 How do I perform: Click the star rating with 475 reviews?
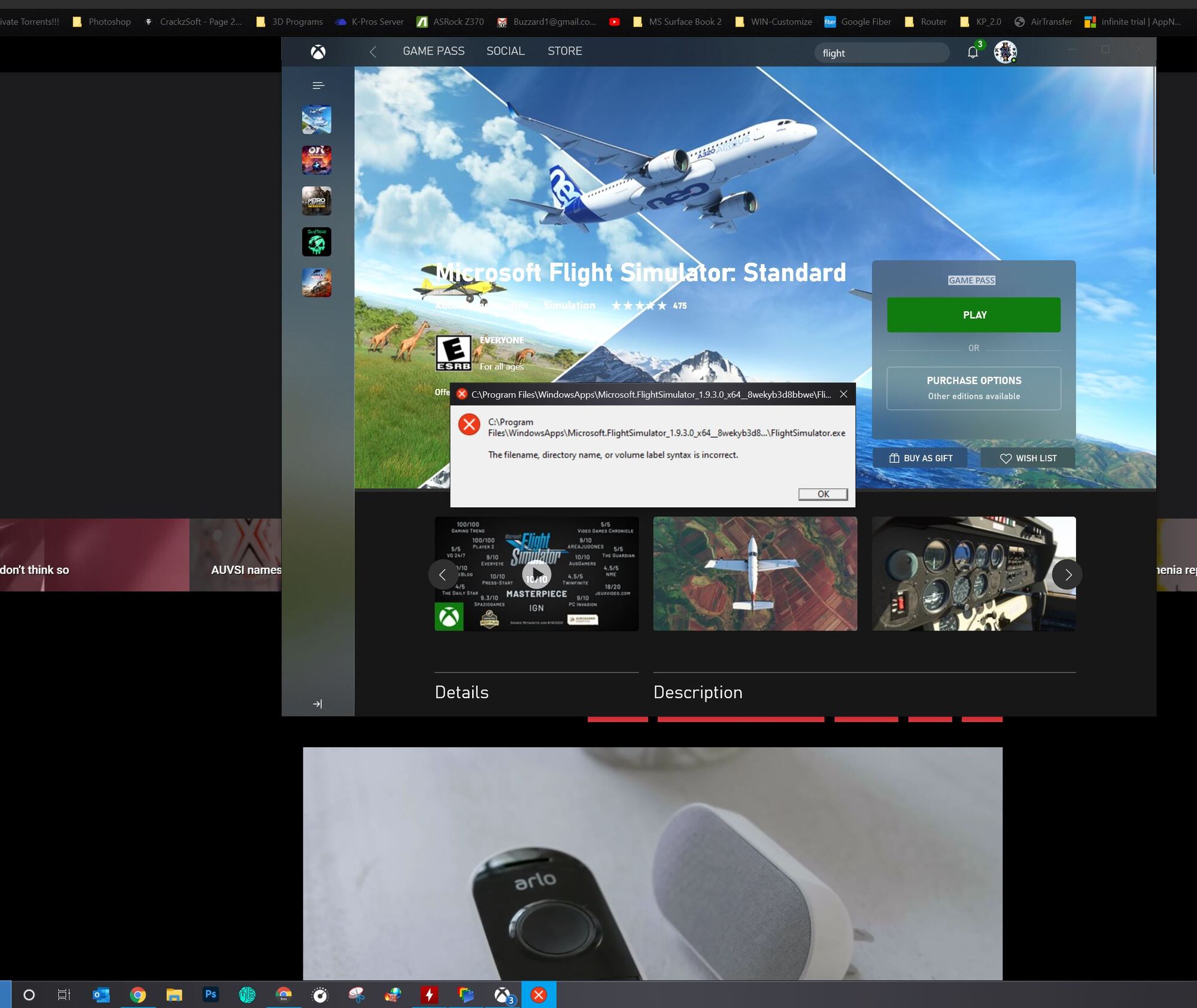(x=649, y=306)
